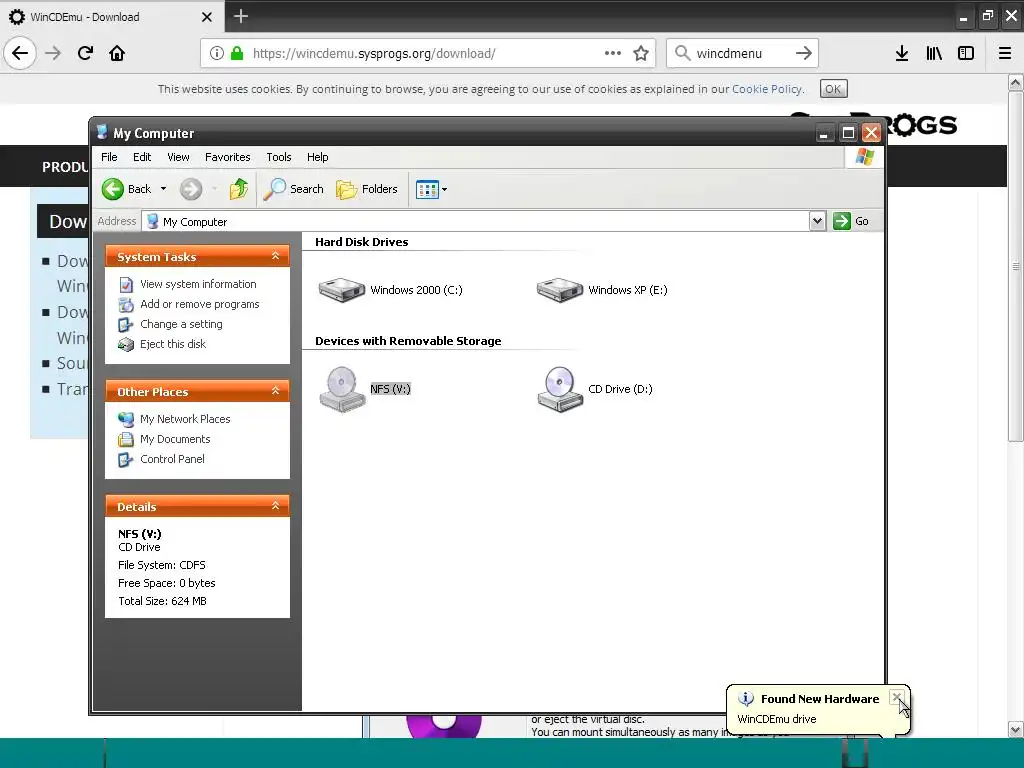Go back in the Firefox browser
1024x768 pixels.
[x=20, y=53]
